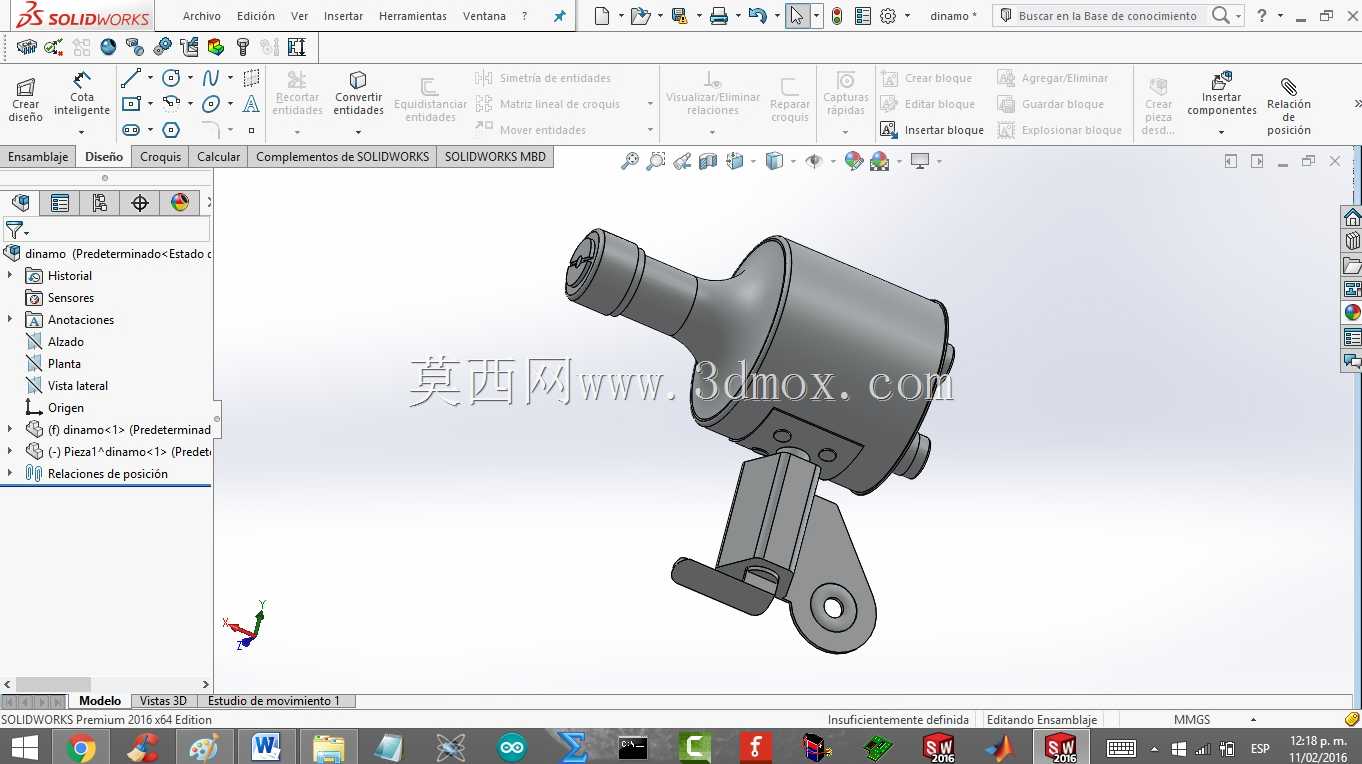
Task: Switch to the PropertyManager panel tab
Action: pyautogui.click(x=60, y=203)
